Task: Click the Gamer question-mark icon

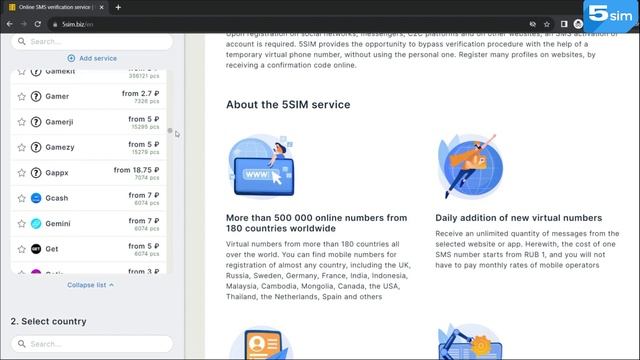Action: [36, 96]
